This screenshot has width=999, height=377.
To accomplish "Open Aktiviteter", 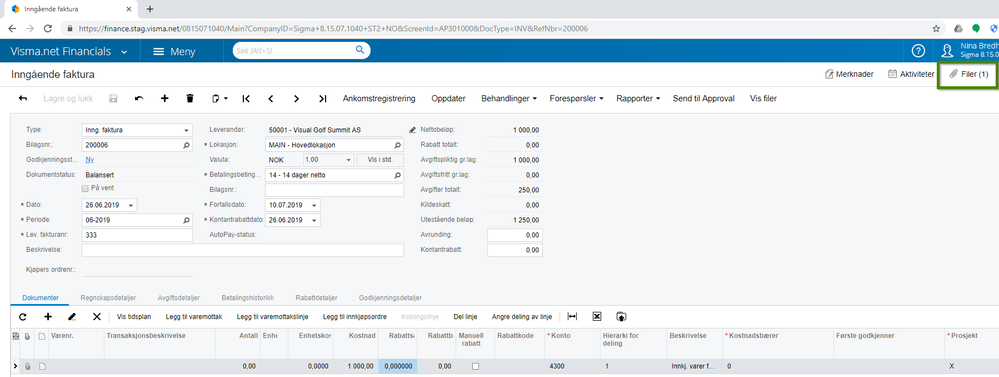I will pyautogui.click(x=910, y=75).
